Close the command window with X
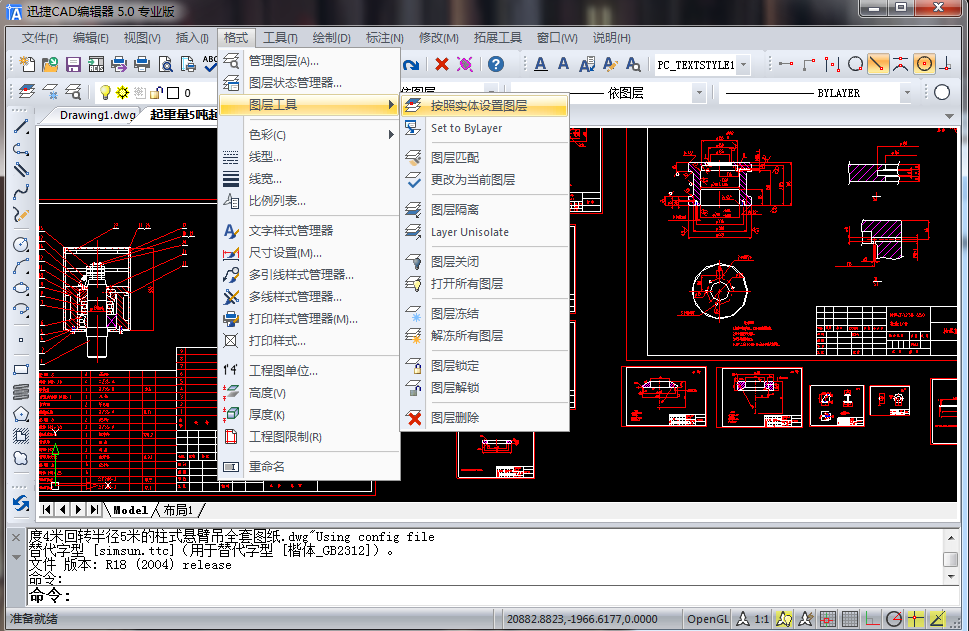This screenshot has height=631, width=969. pyautogui.click(x=16, y=538)
